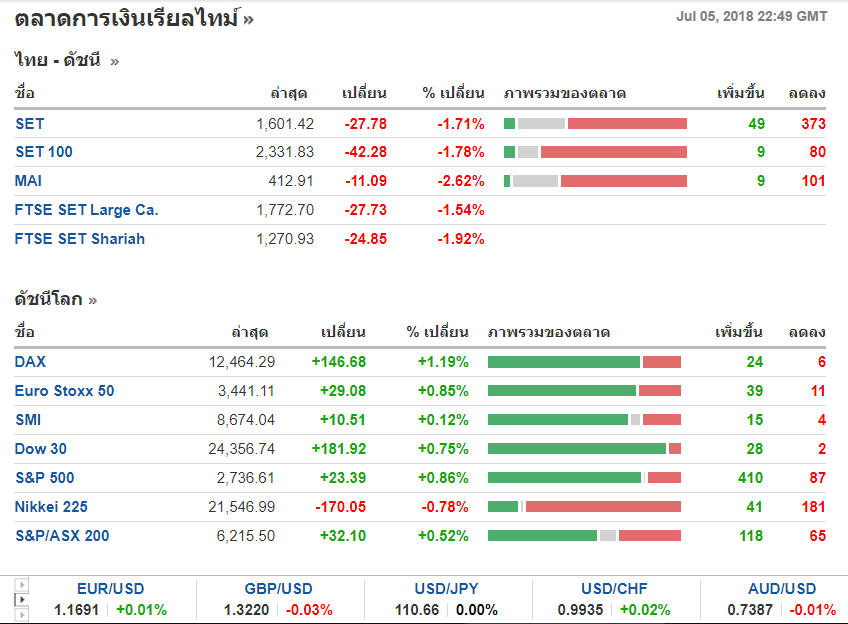Select the Nikkei 225 index
848x624 pixels.
[x=51, y=507]
